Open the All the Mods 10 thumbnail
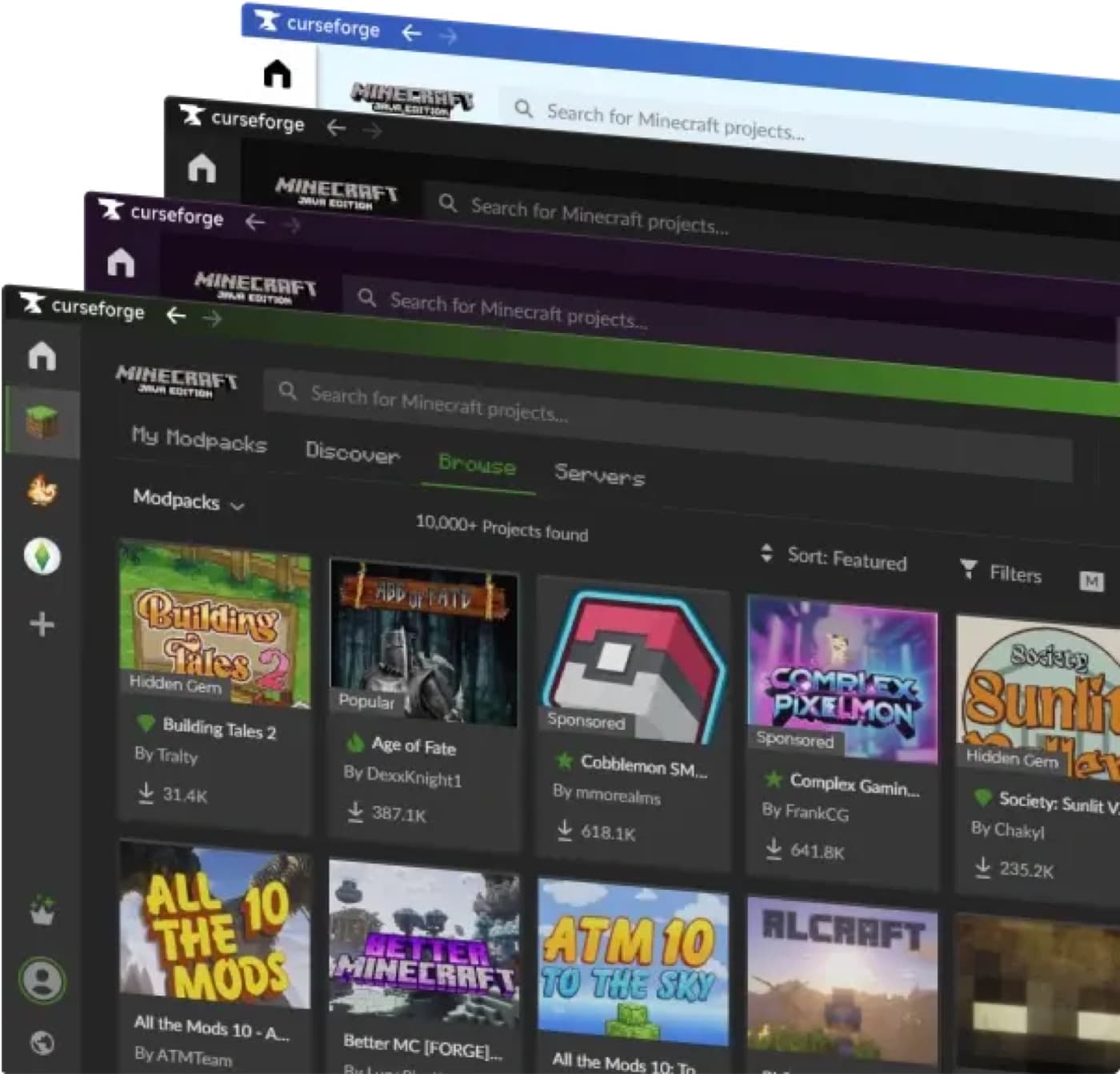Image resolution: width=1120 pixels, height=1074 pixels. [214, 925]
